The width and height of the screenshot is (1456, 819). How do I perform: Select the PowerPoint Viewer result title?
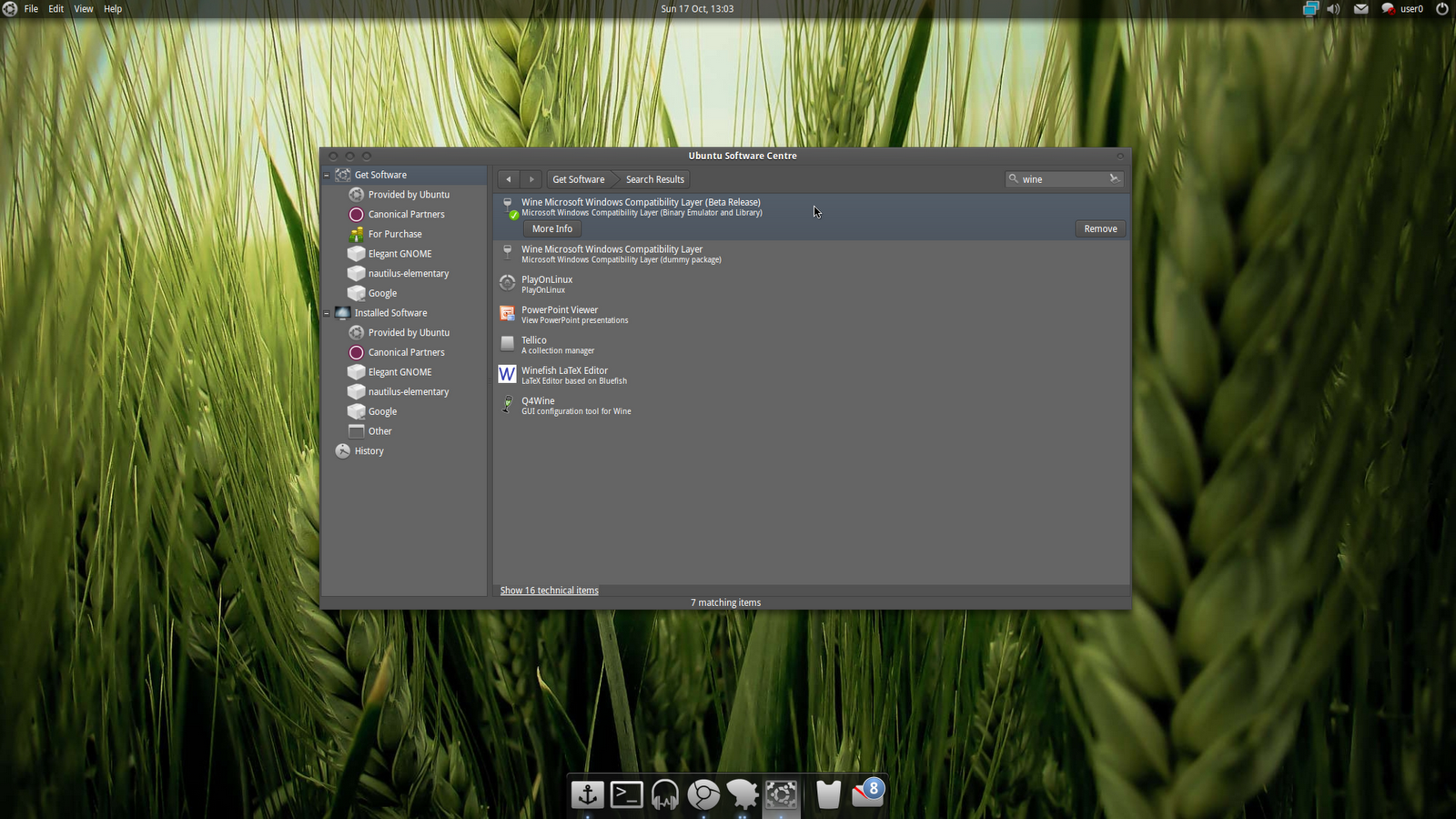(x=560, y=310)
